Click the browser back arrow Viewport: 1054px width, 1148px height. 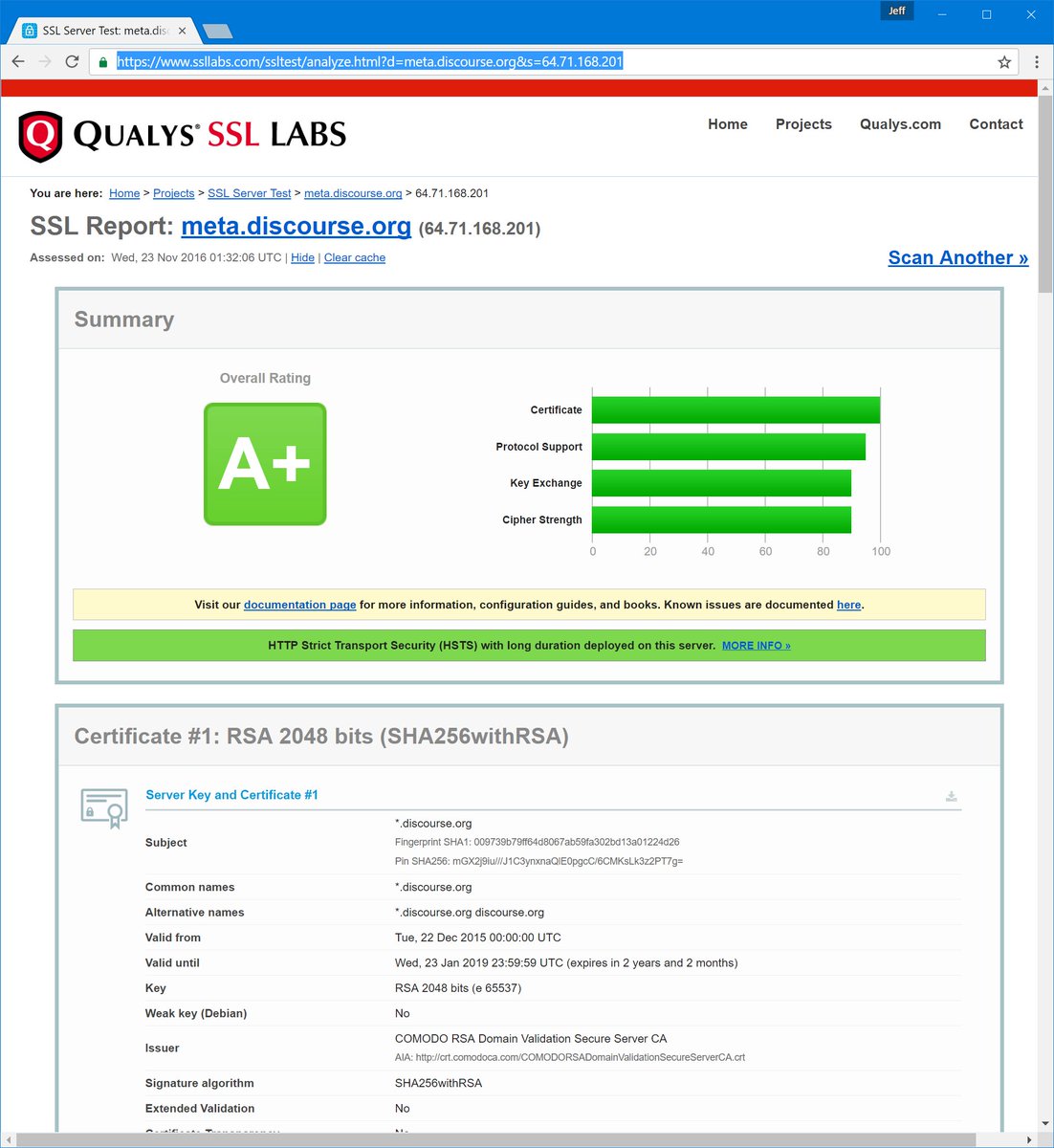click(18, 61)
